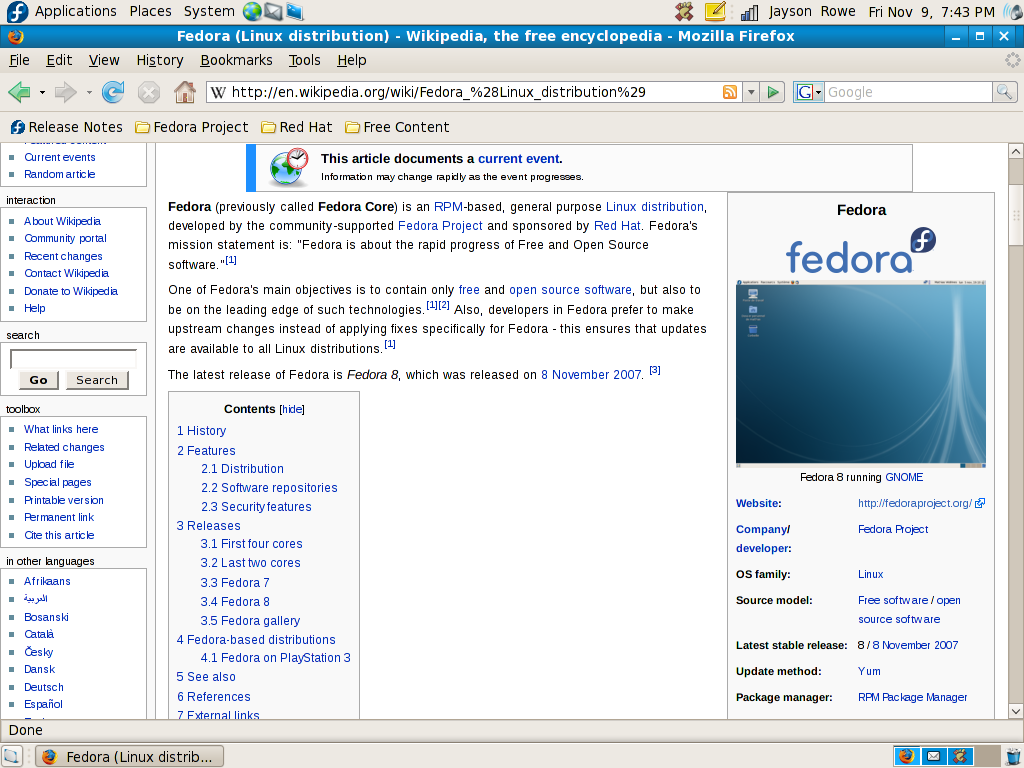The width and height of the screenshot is (1024, 768).
Task: Open the back history dropdown arrow
Action: (42, 93)
